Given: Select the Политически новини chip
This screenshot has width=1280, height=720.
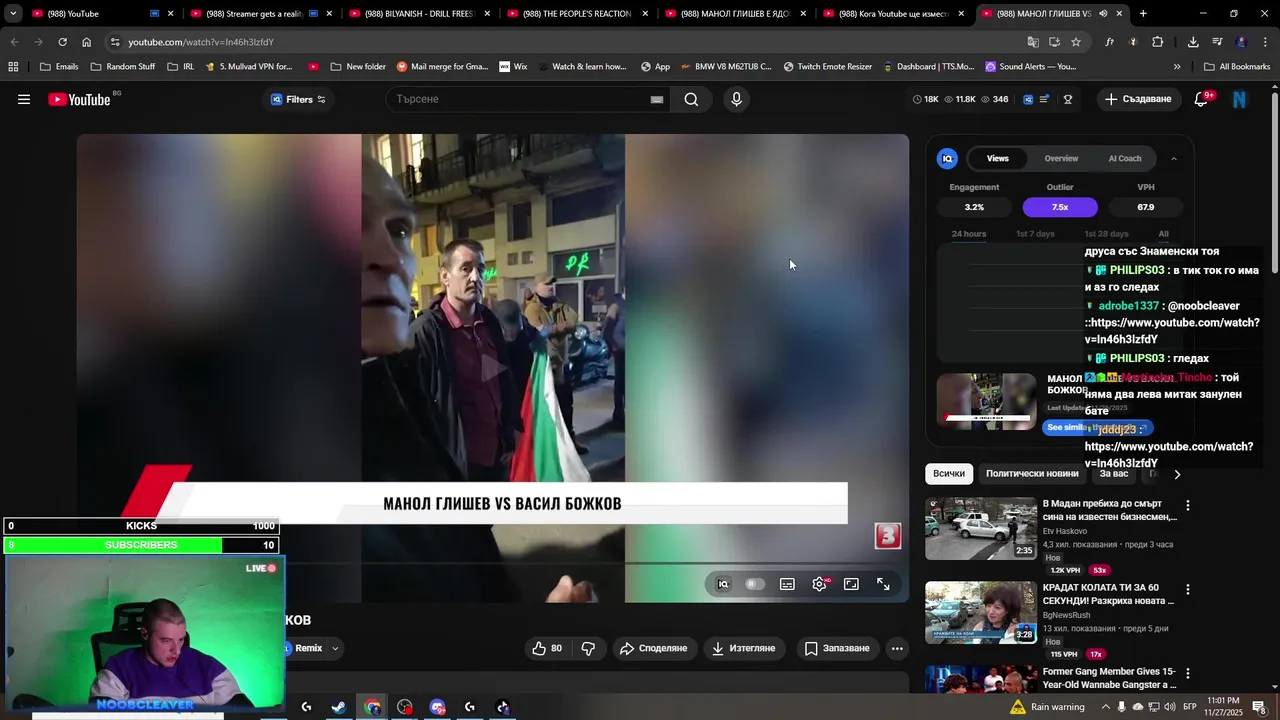Looking at the screenshot, I should click(1032, 474).
